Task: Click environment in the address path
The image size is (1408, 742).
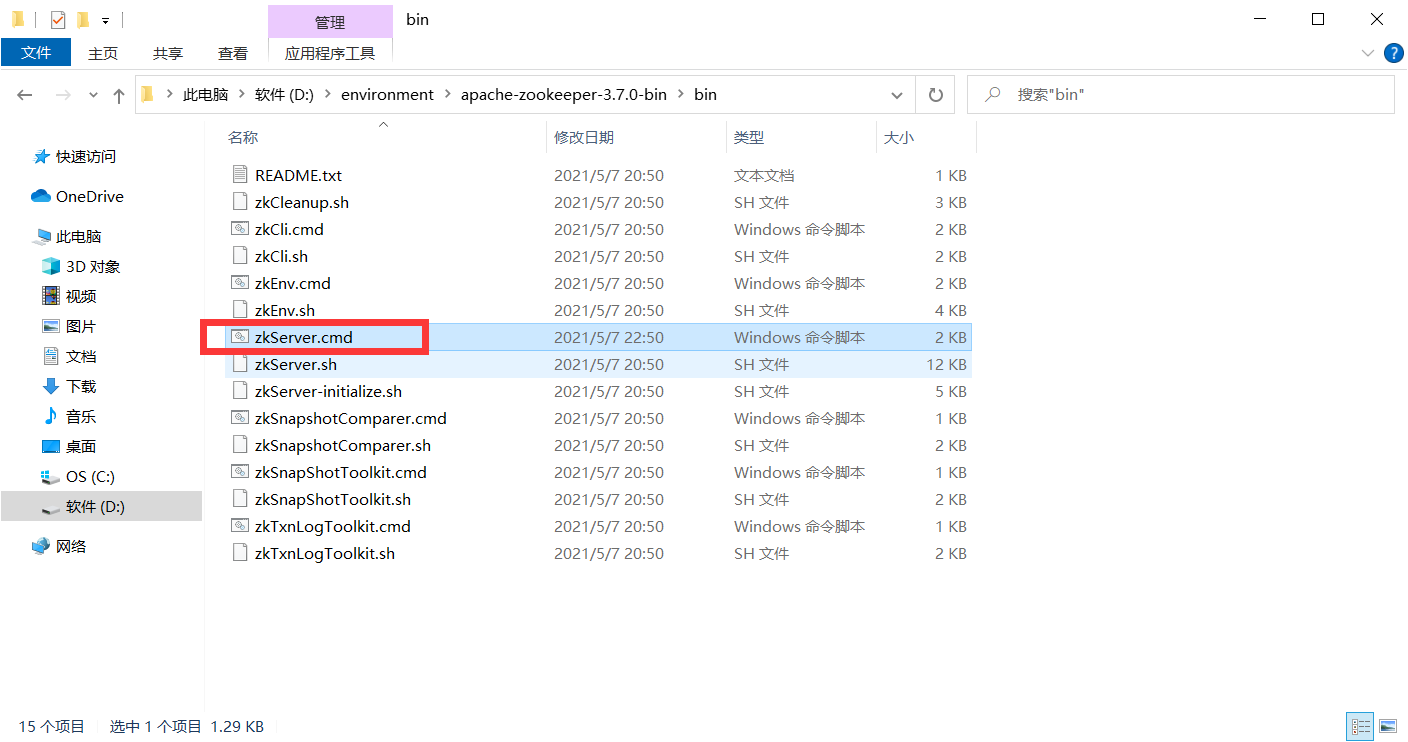Action: 387,95
